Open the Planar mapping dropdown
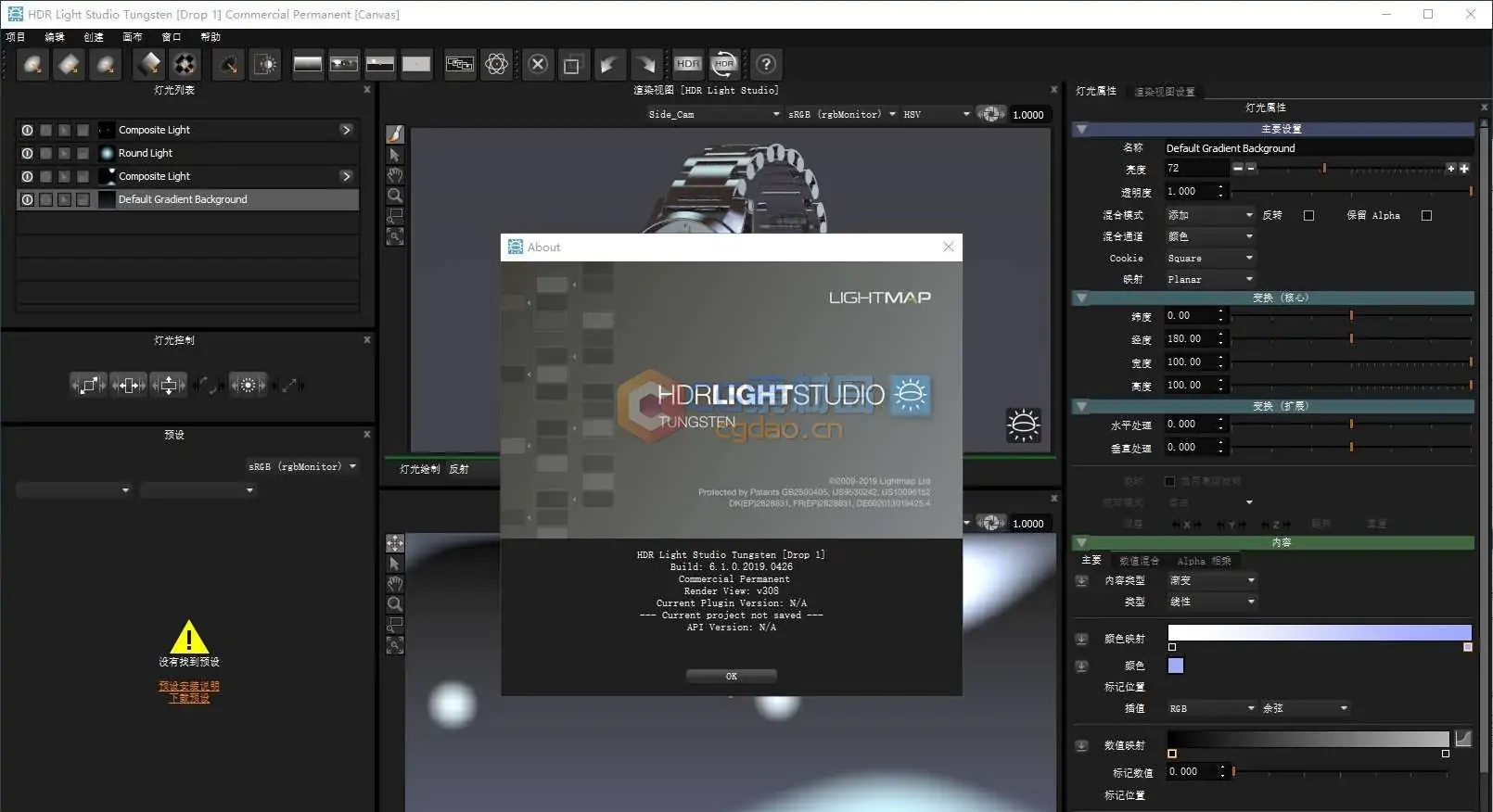1493x812 pixels. pyautogui.click(x=1210, y=279)
